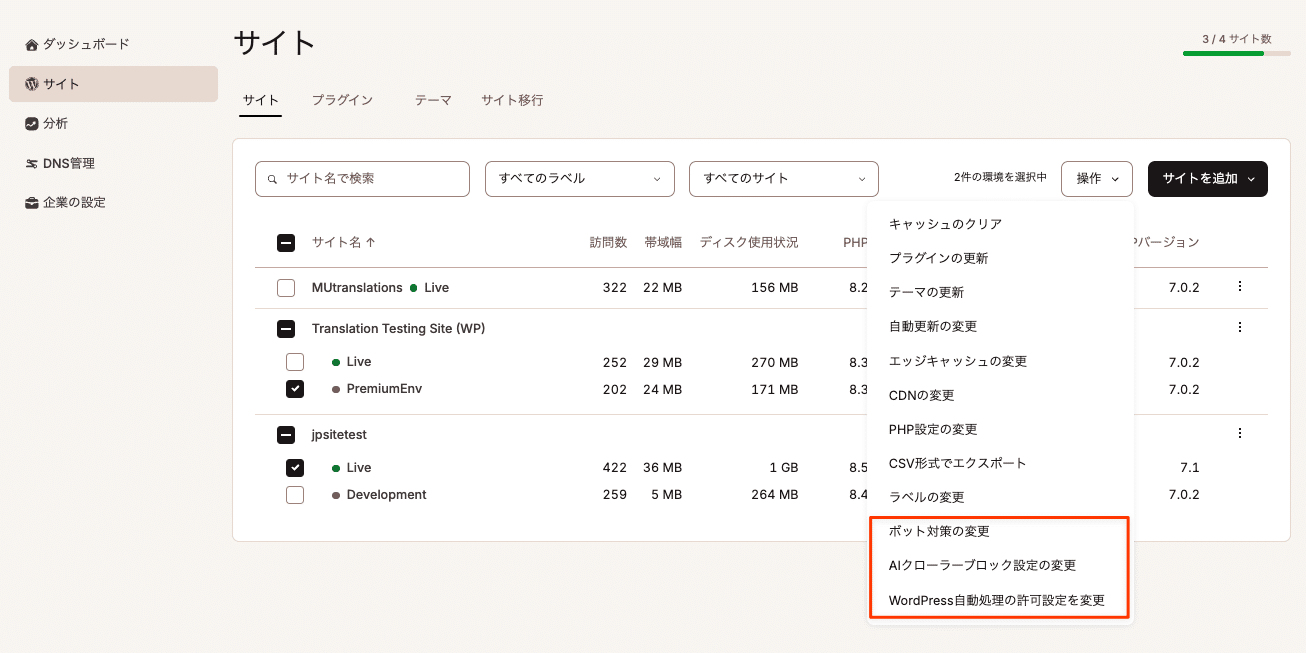Click the magnifier icon in search box
This screenshot has width=1306, height=653.
click(272, 179)
